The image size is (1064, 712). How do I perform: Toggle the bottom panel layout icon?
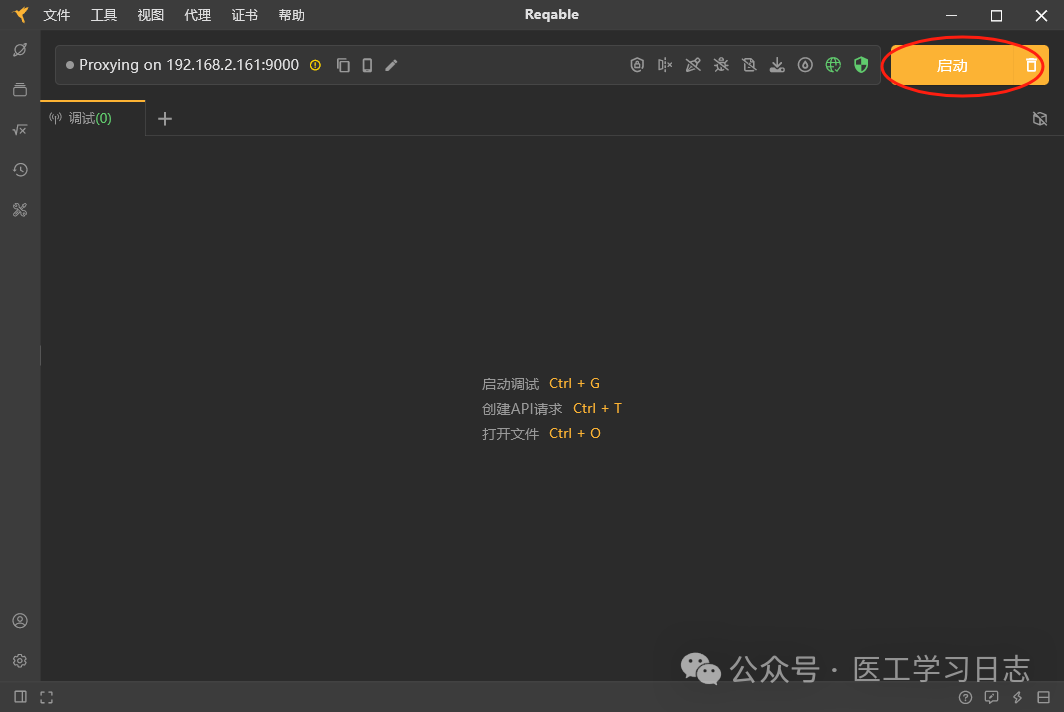pos(1044,697)
